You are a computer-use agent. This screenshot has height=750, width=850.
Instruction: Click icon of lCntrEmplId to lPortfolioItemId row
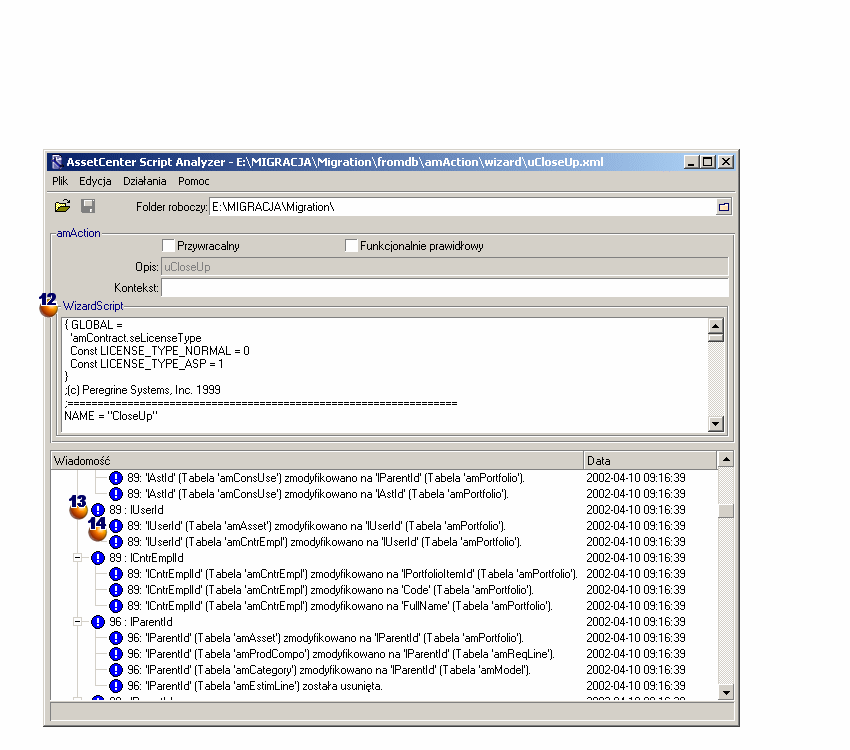point(116,574)
